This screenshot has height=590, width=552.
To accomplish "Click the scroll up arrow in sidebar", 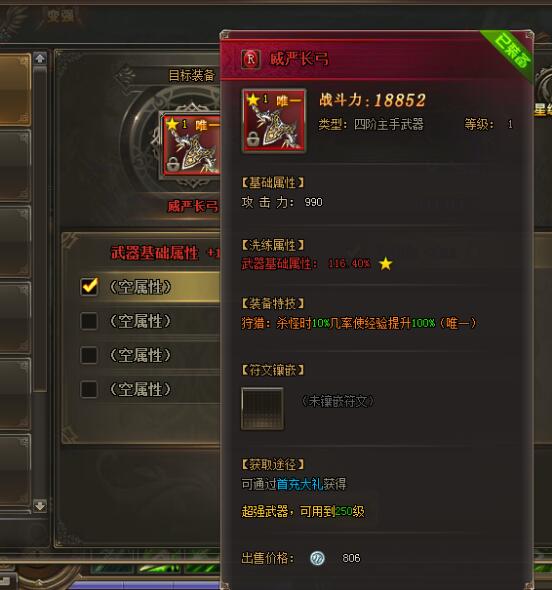I will coord(40,58).
